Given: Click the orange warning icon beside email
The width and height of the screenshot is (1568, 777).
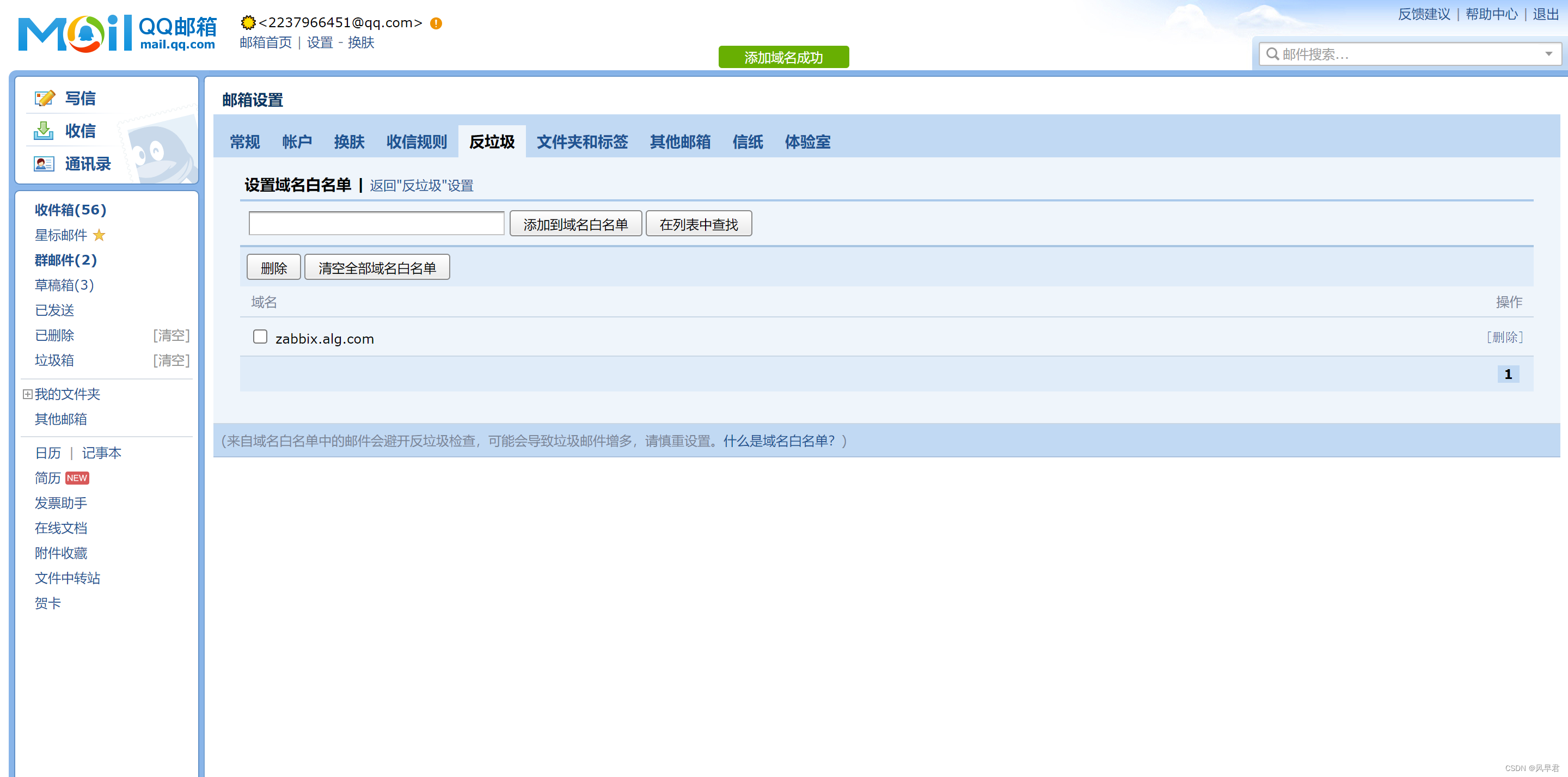Looking at the screenshot, I should (436, 23).
